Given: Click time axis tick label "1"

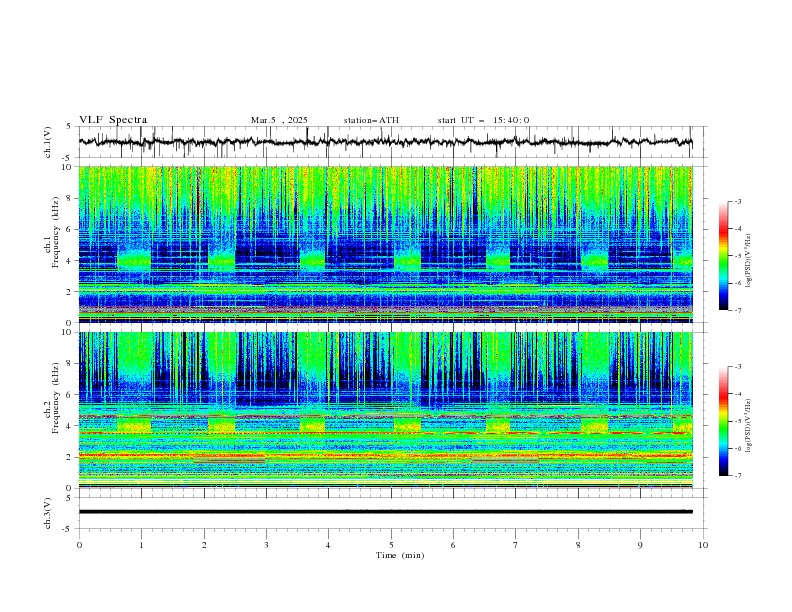Looking at the screenshot, I should point(141,545).
